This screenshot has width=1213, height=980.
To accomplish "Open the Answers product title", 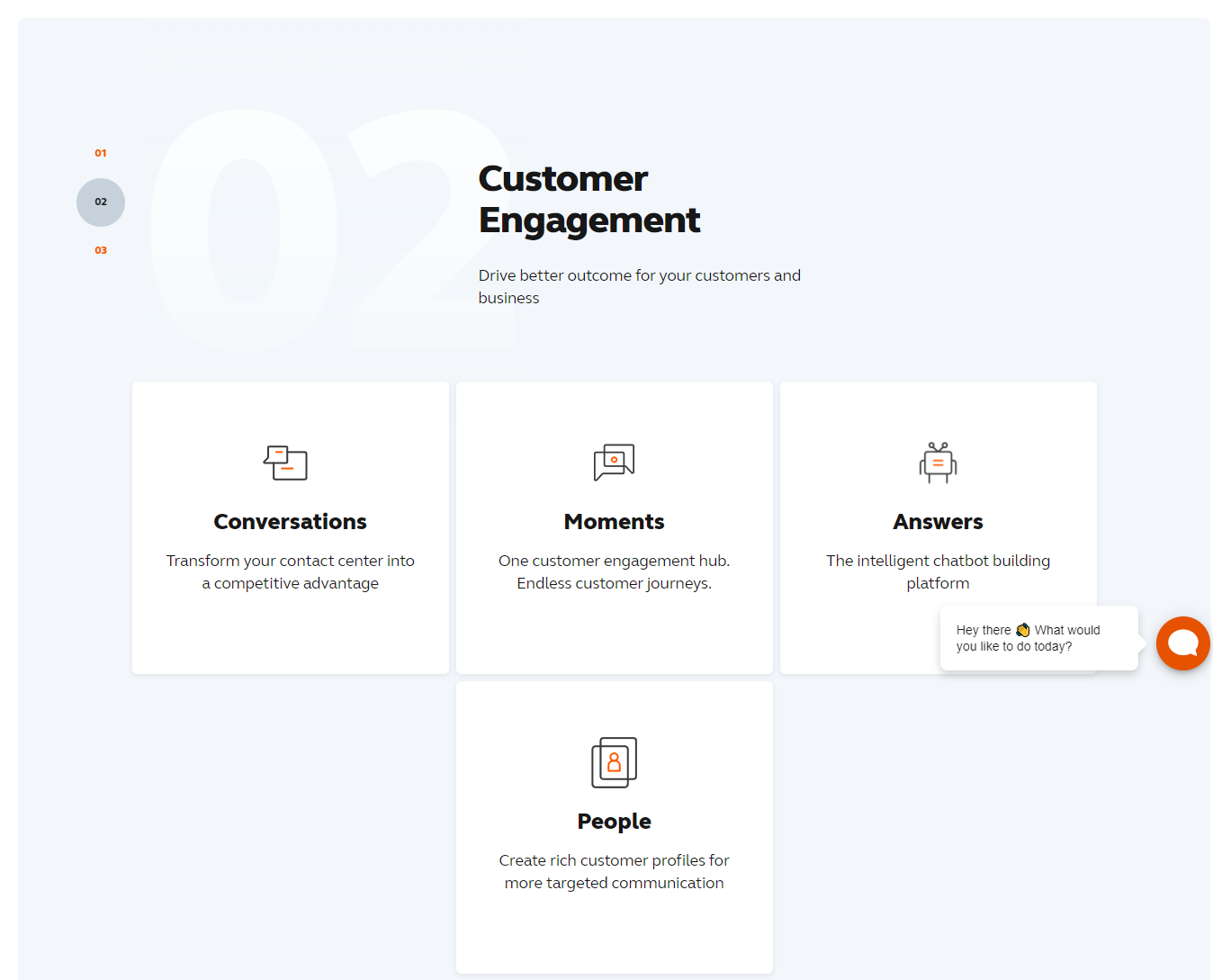I will pos(939,522).
